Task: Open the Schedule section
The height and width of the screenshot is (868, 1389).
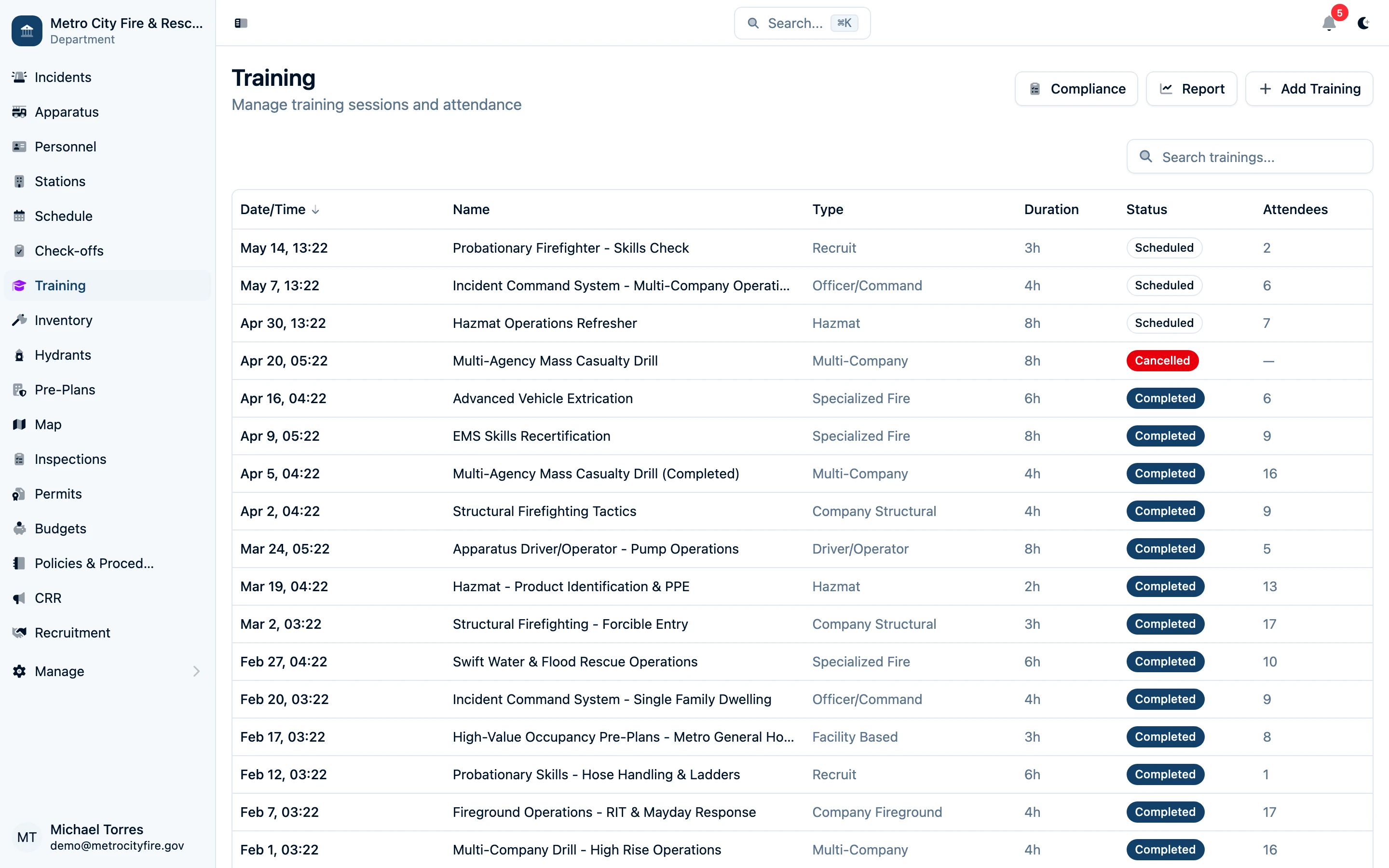Action: (x=63, y=216)
